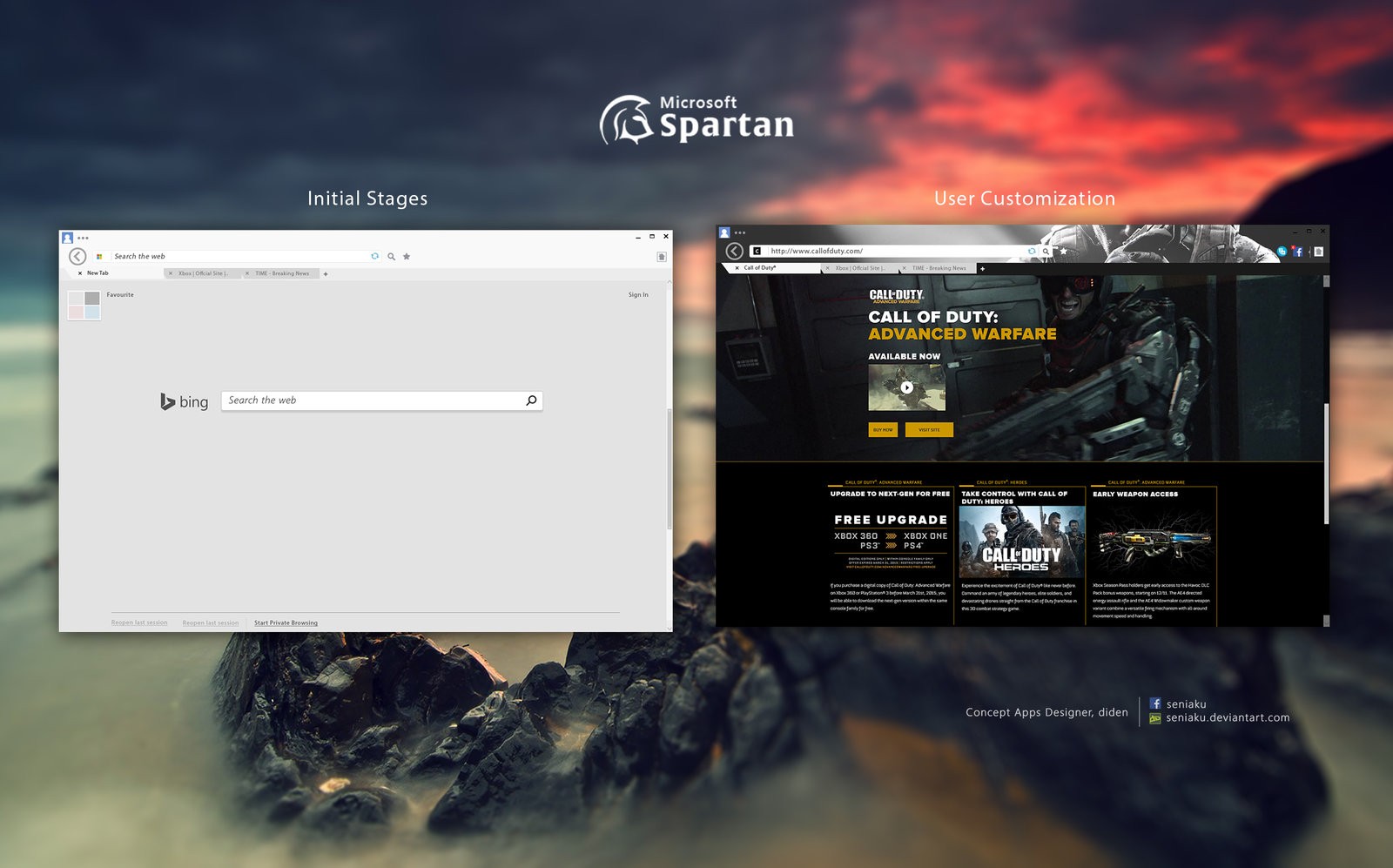Click the far-right toolbar icon in the Call of Duty window
This screenshot has width=1393, height=868.
[x=1319, y=252]
